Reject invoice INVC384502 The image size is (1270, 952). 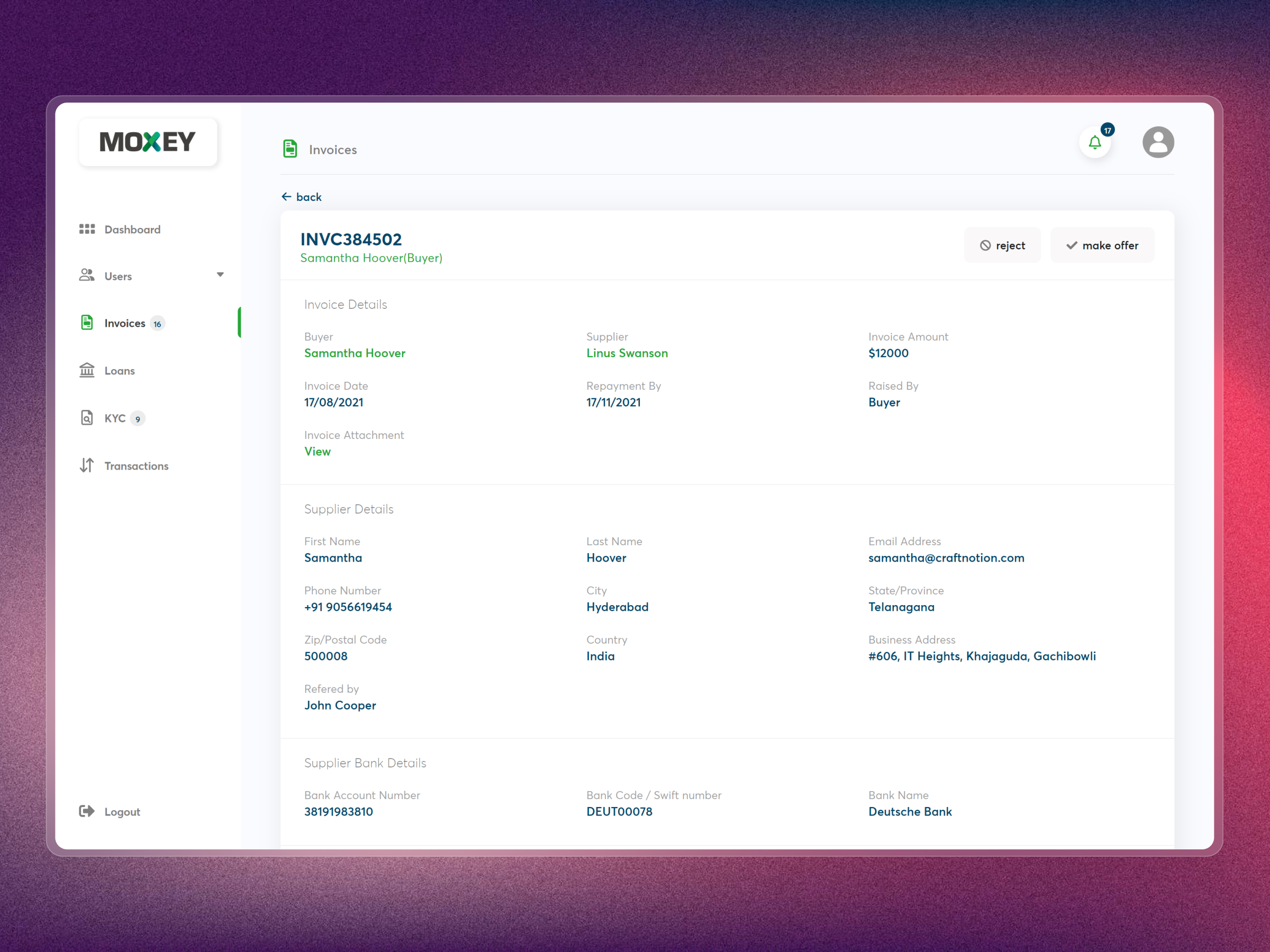coord(1002,244)
